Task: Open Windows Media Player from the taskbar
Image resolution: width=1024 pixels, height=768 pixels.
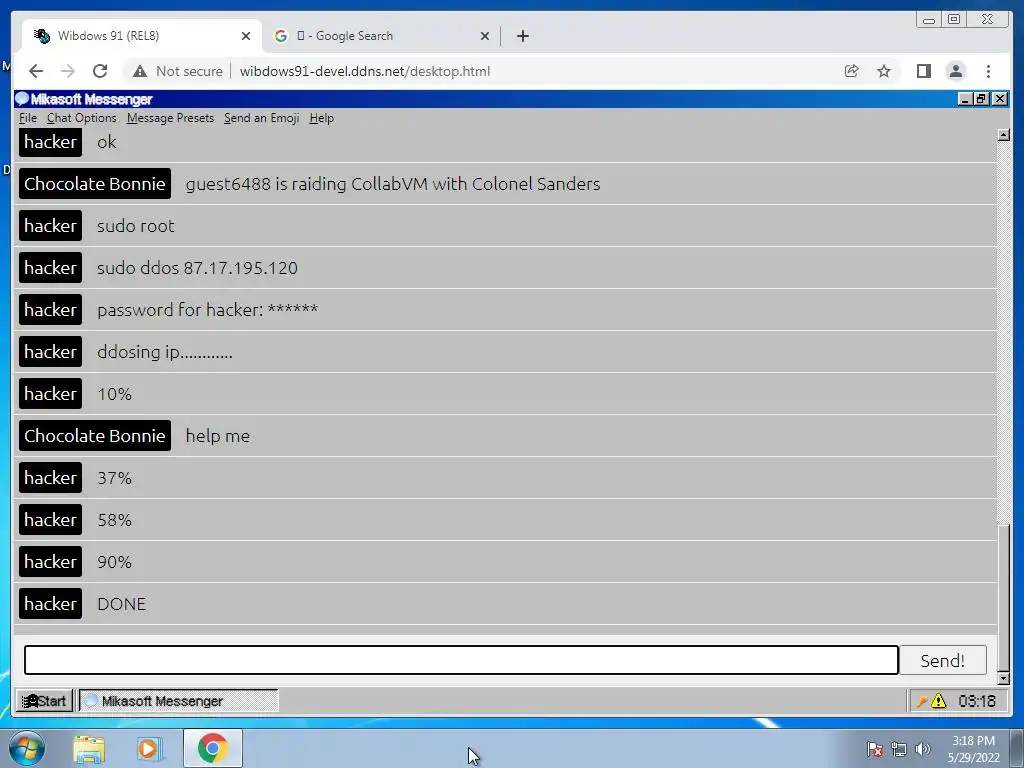Action: [149, 748]
